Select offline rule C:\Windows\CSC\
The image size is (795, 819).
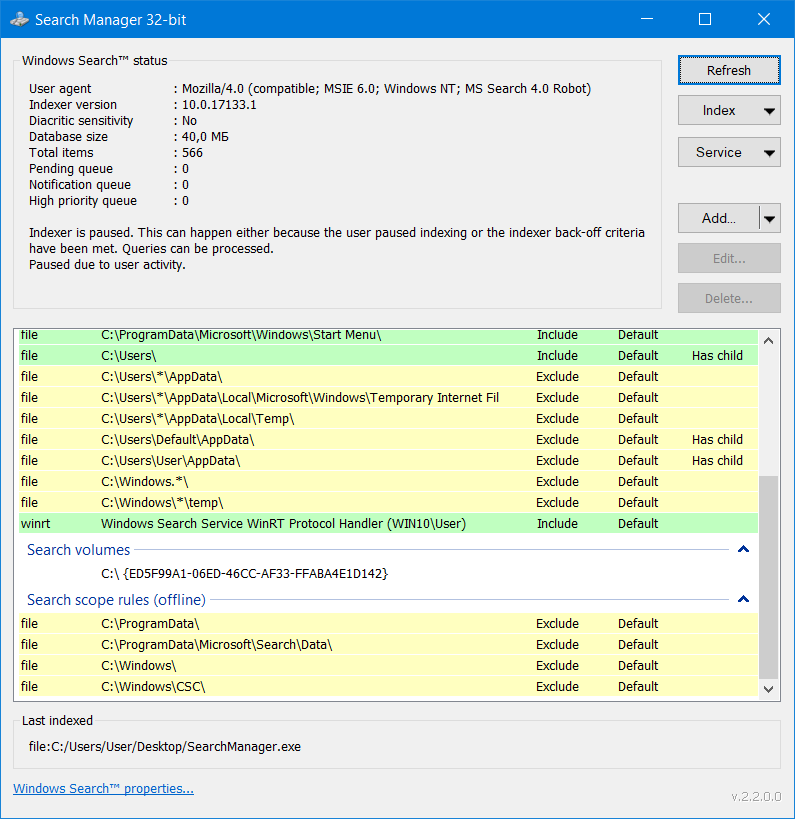point(388,686)
